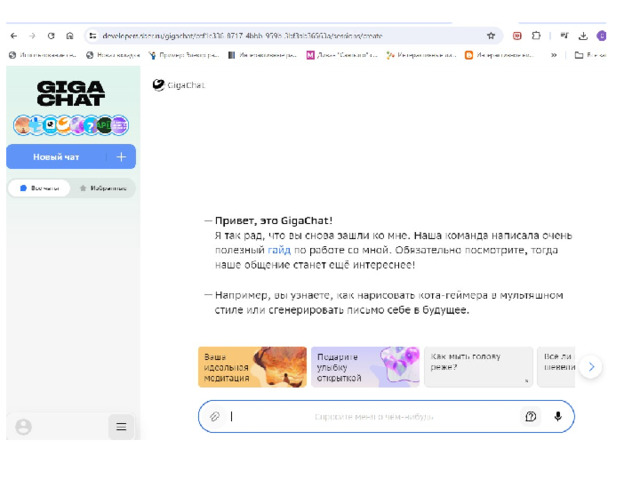Image resolution: width=640 pixels, height=480 pixels.
Task: Open the bookmark with the orange B icon
Action: tap(499, 55)
